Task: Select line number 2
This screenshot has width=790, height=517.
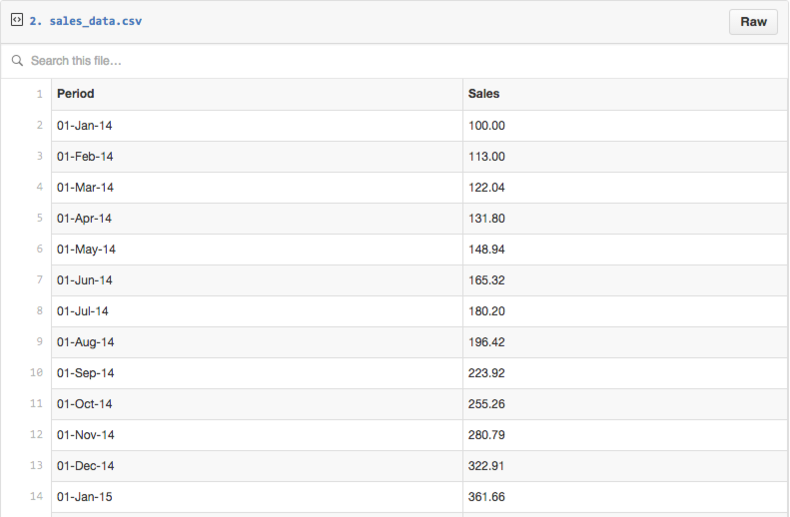Action: coord(39,125)
